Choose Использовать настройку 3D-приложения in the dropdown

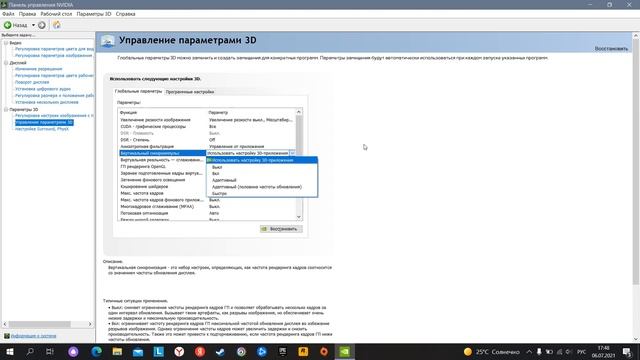[x=262, y=160]
